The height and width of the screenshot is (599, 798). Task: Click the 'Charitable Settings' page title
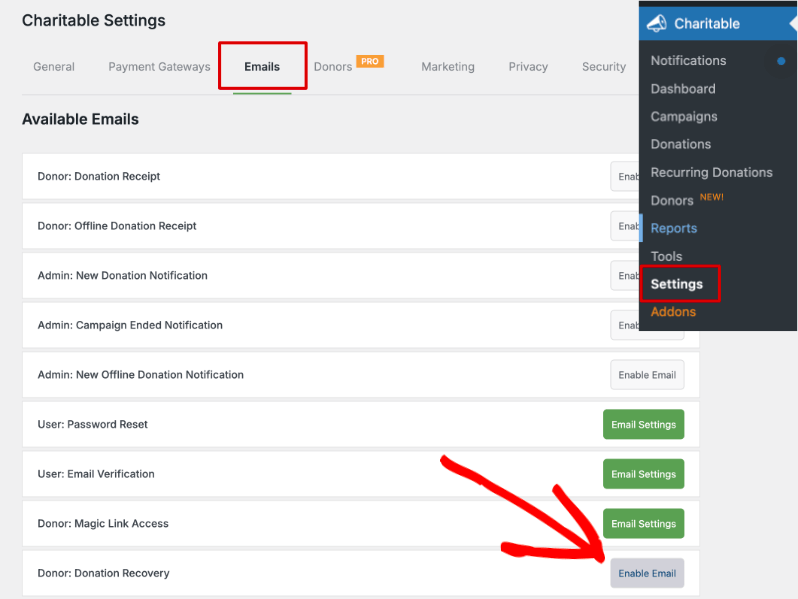point(94,20)
